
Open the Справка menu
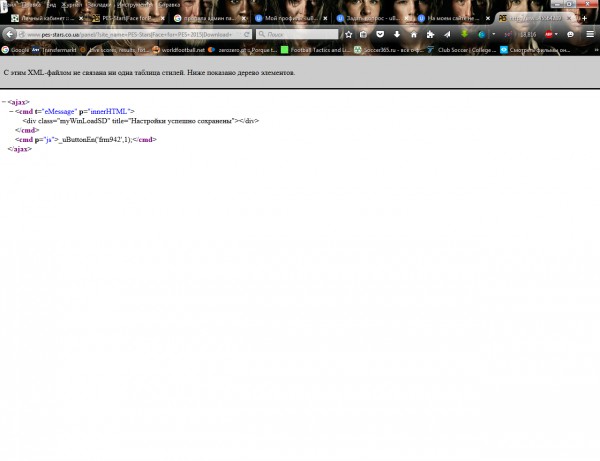[x=169, y=5]
